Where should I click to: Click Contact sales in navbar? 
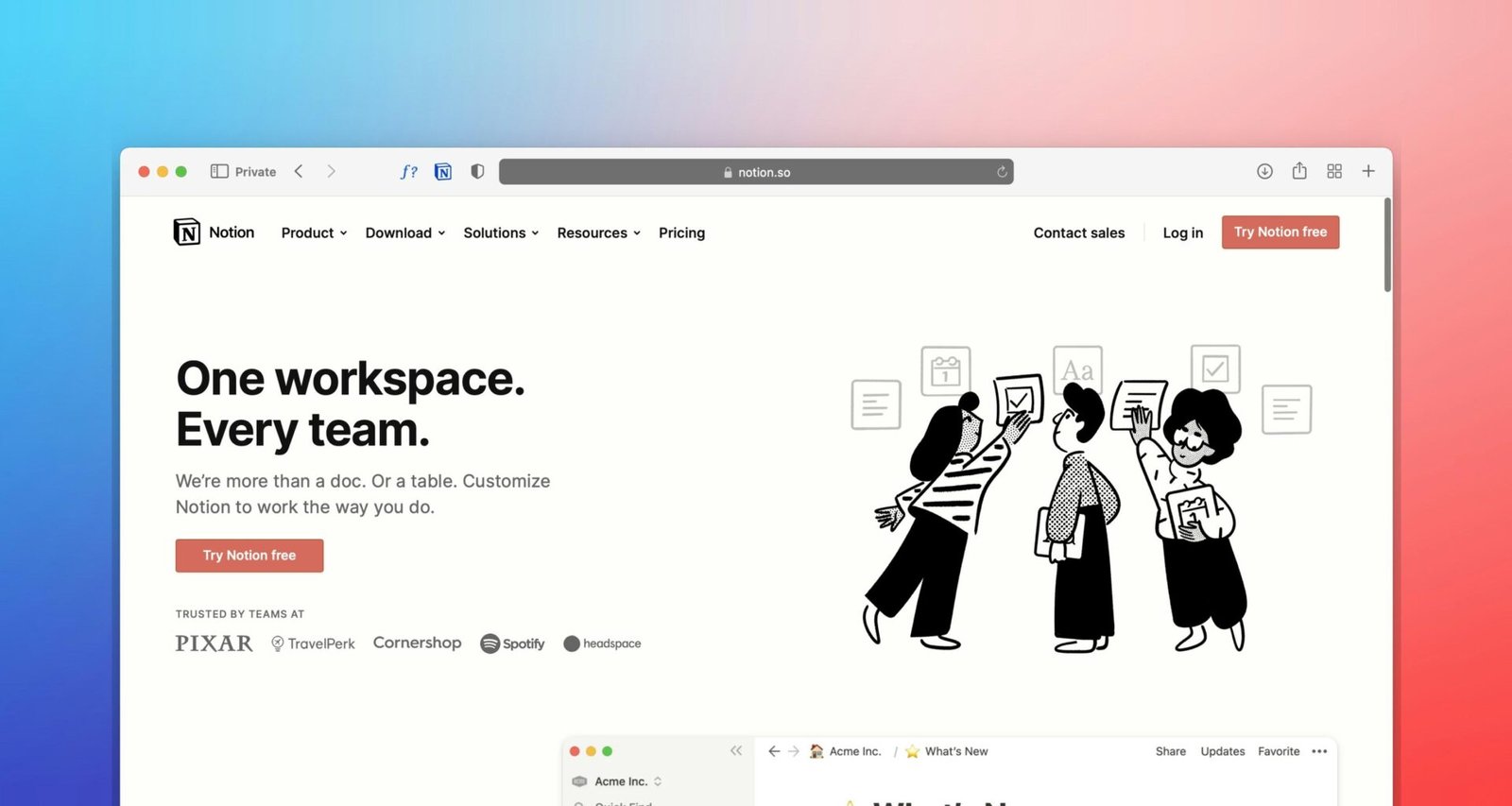click(x=1078, y=232)
